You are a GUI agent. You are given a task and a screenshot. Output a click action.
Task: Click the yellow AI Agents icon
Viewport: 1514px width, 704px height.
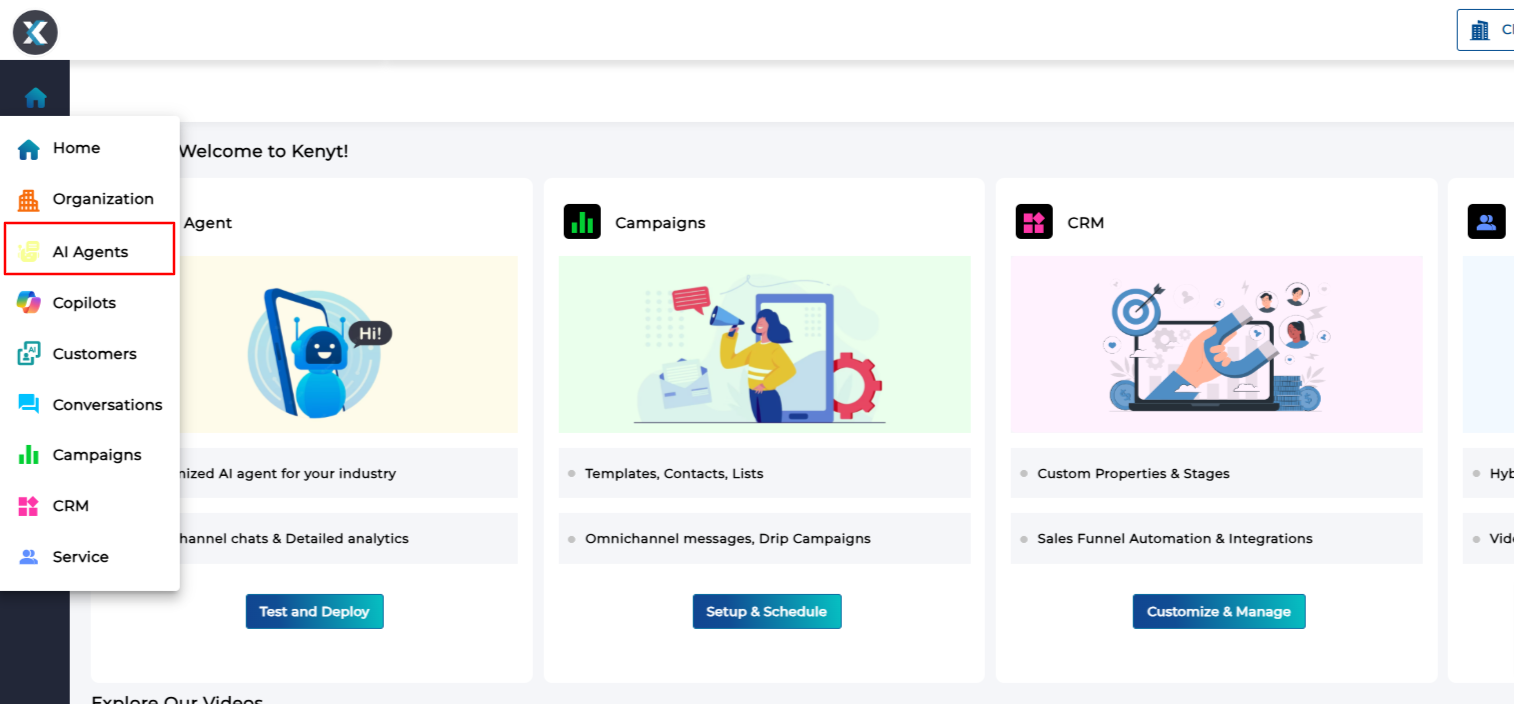click(29, 252)
